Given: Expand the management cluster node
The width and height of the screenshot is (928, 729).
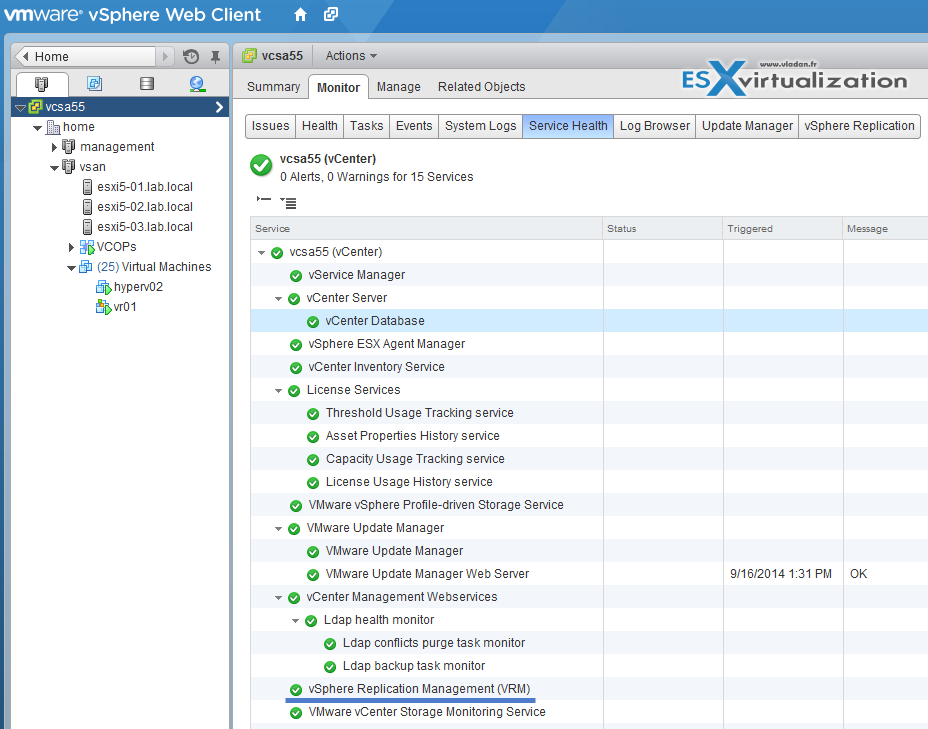Looking at the screenshot, I should coord(54,147).
